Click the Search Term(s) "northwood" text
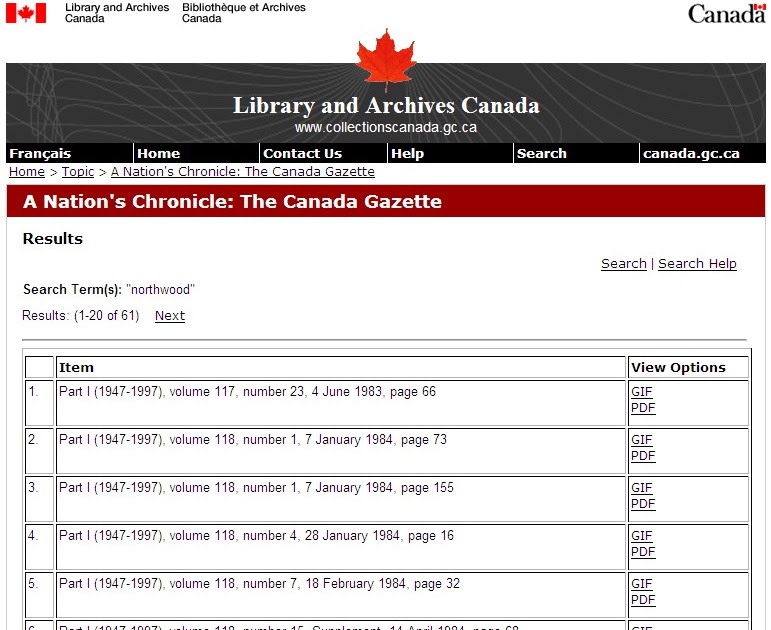This screenshot has width=771, height=630. pos(109,289)
